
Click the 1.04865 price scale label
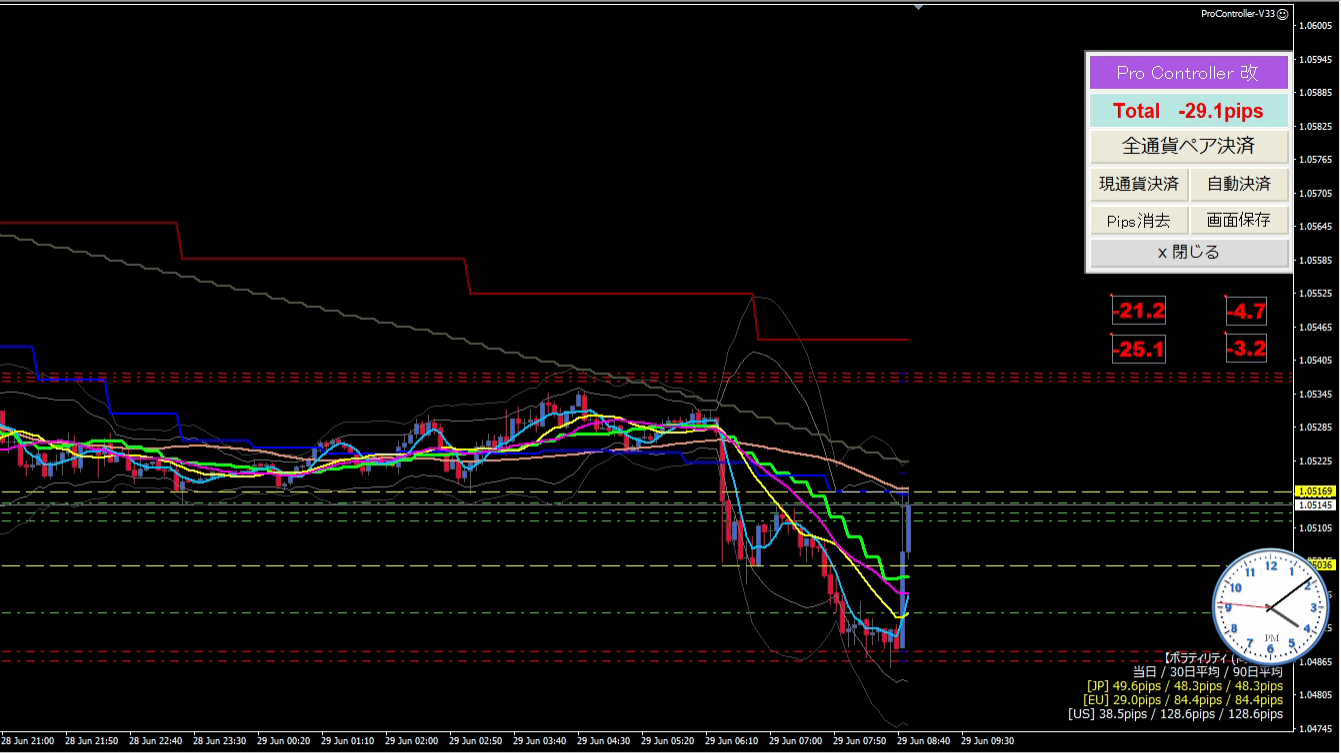click(1316, 661)
